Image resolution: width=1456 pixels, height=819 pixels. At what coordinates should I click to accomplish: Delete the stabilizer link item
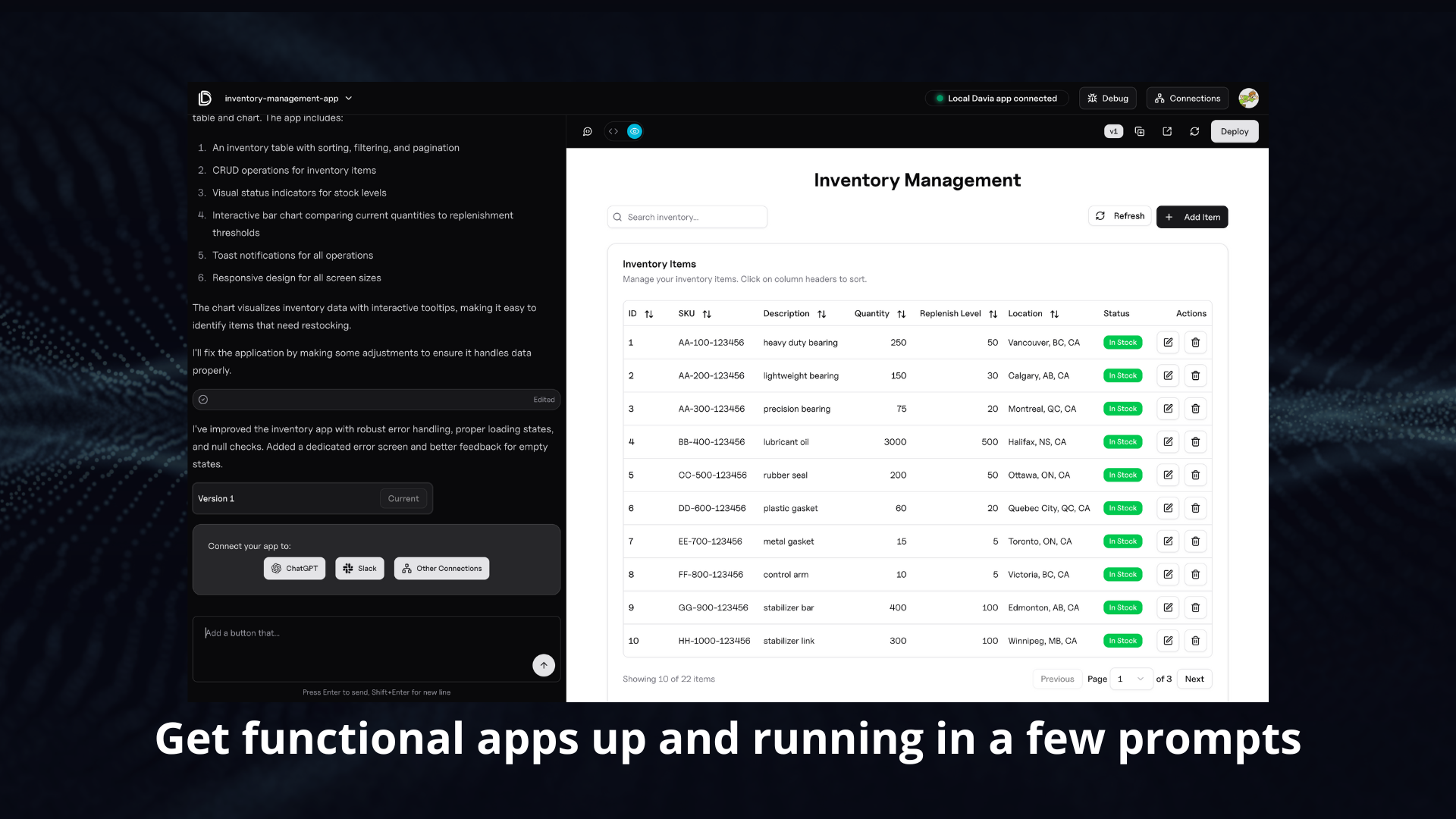tap(1195, 641)
